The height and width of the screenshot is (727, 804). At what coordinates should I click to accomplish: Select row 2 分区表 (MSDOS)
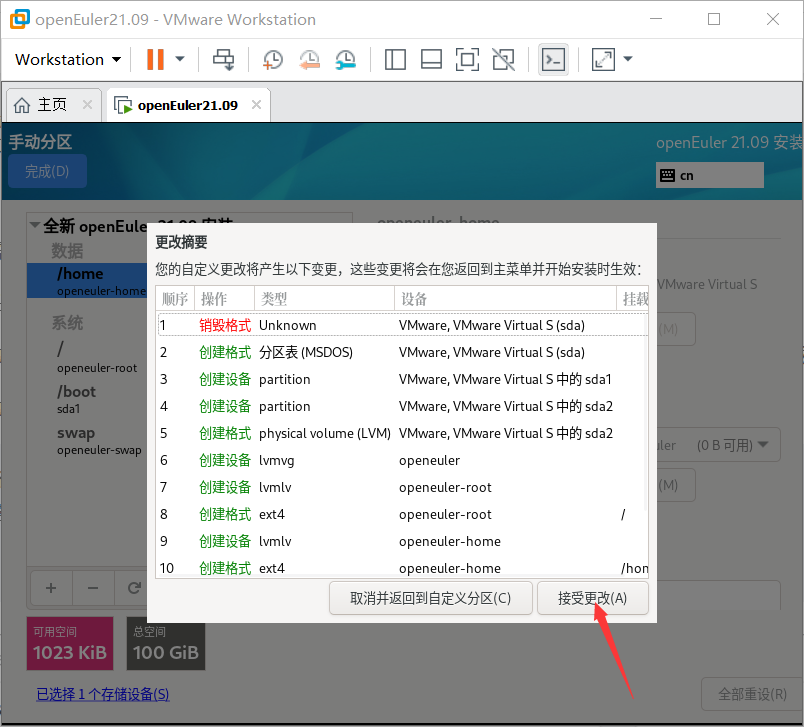click(x=403, y=352)
